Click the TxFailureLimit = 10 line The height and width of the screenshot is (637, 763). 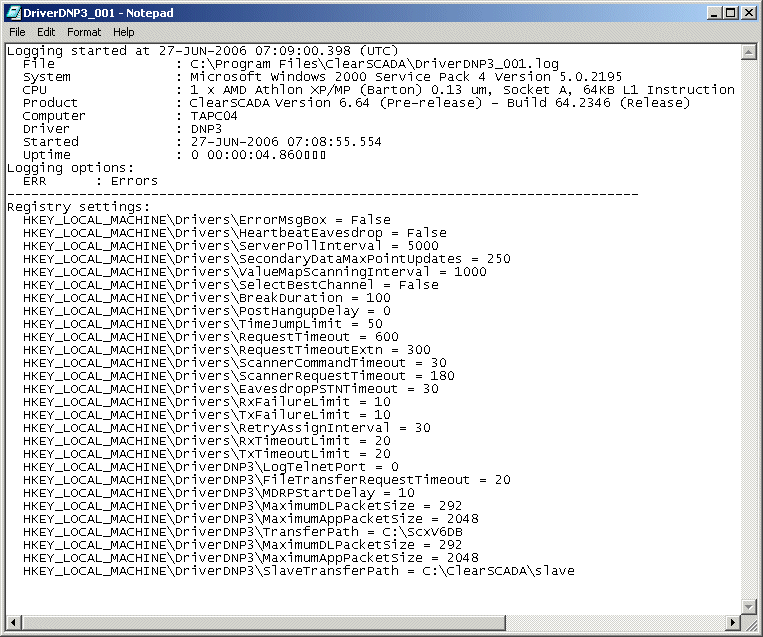click(206, 415)
